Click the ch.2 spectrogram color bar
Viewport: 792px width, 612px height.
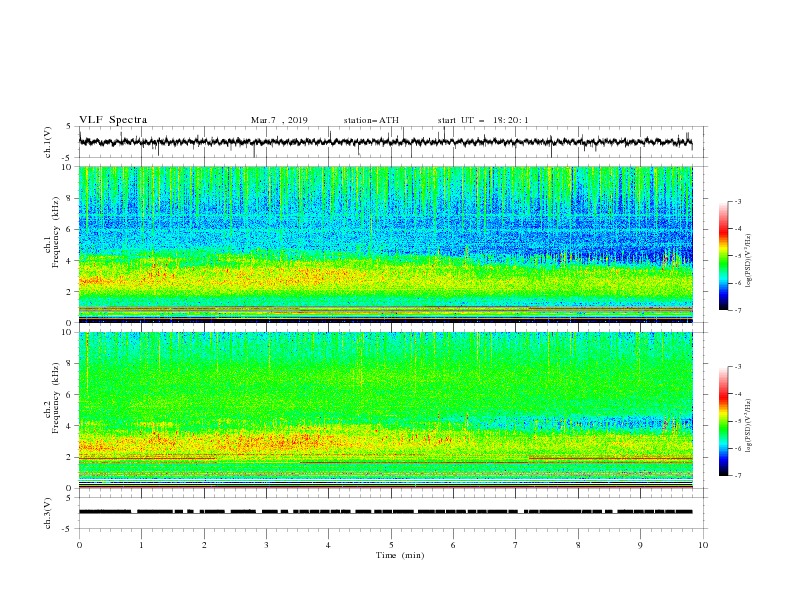tap(723, 421)
